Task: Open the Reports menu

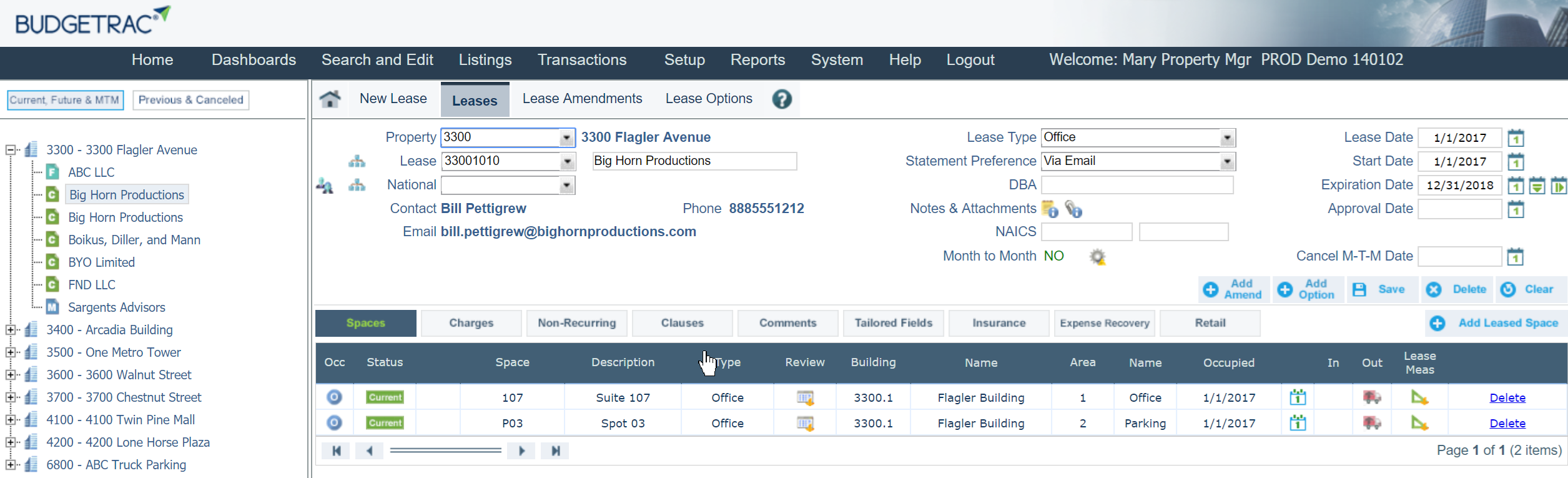Action: click(757, 60)
